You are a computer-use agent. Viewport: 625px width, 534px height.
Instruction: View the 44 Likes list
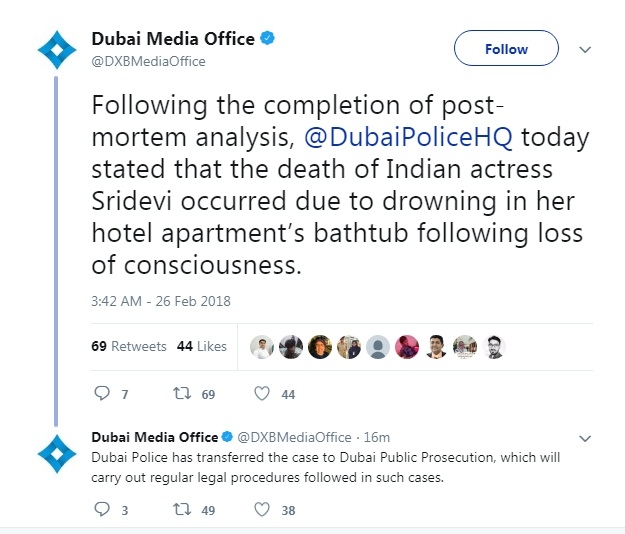point(202,346)
